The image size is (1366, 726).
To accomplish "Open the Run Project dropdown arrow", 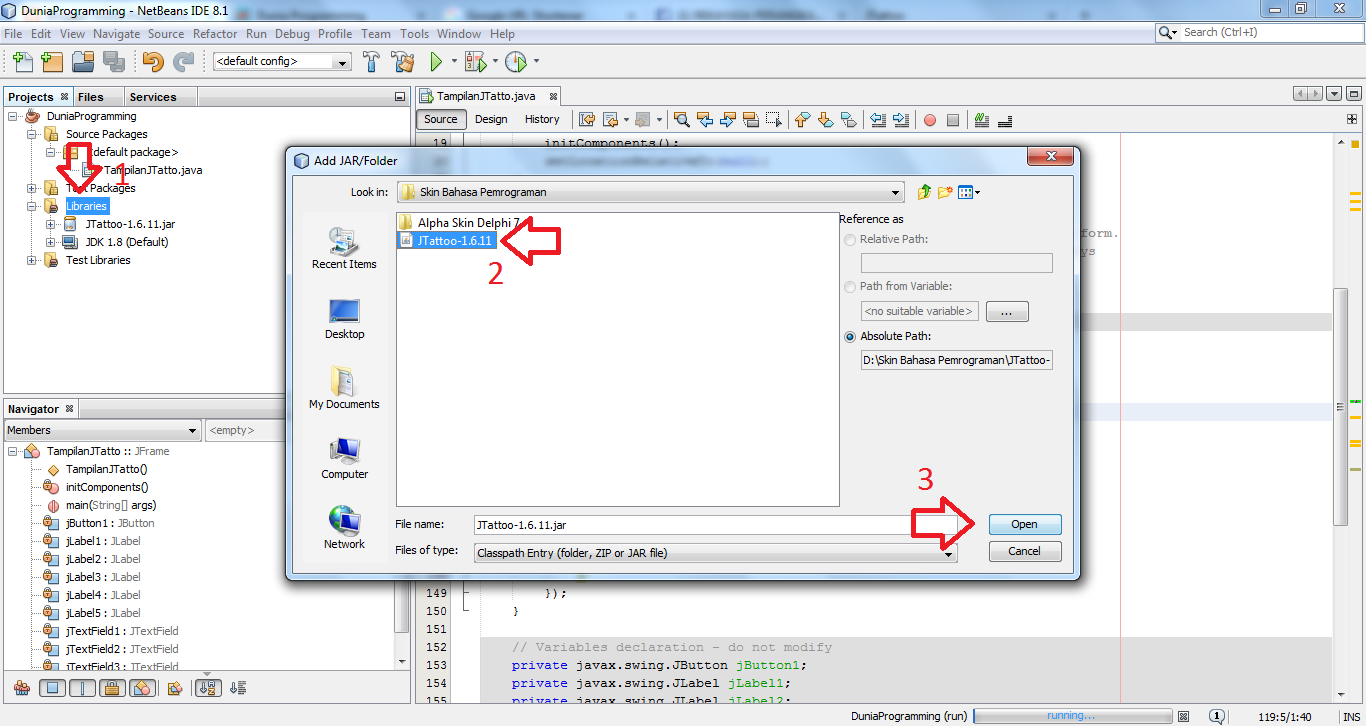I will point(454,62).
